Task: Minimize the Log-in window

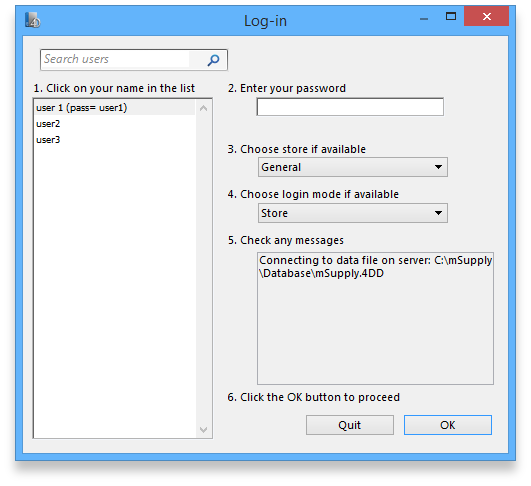Action: click(x=424, y=19)
